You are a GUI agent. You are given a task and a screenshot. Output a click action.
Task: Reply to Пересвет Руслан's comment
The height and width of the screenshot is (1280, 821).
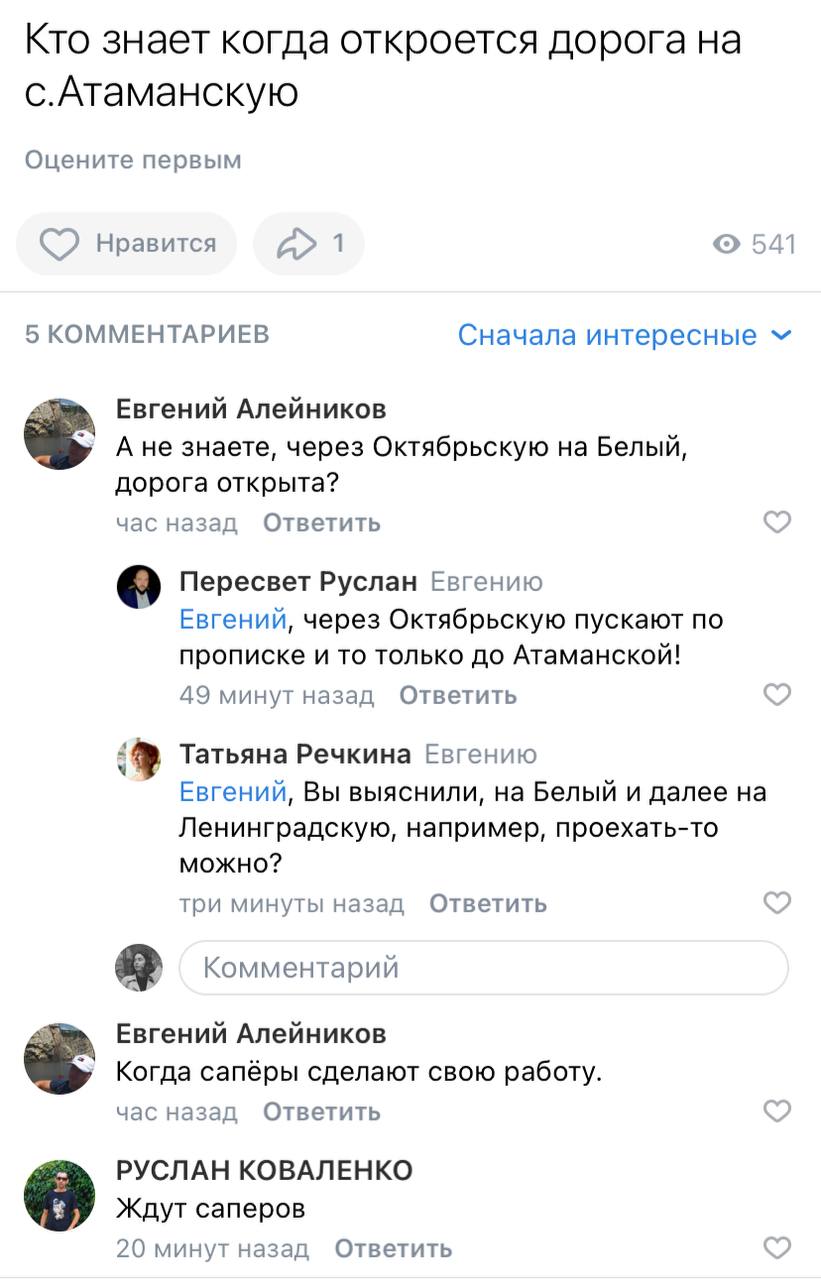[x=458, y=695]
